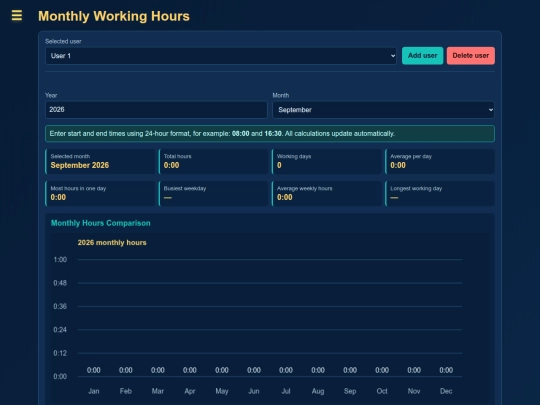The image size is (540, 405).
Task: Click the 2026 monthly hours chart title
Action: pos(112,242)
